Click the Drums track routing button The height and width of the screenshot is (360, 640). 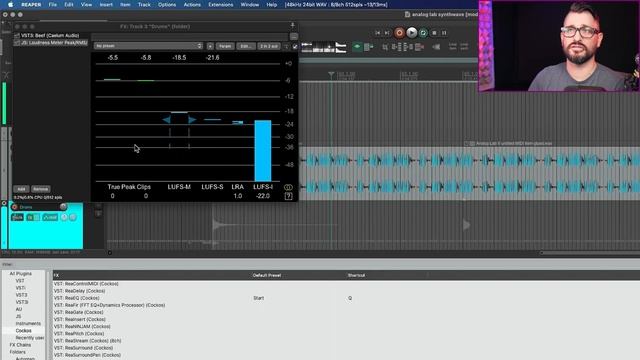point(18,218)
